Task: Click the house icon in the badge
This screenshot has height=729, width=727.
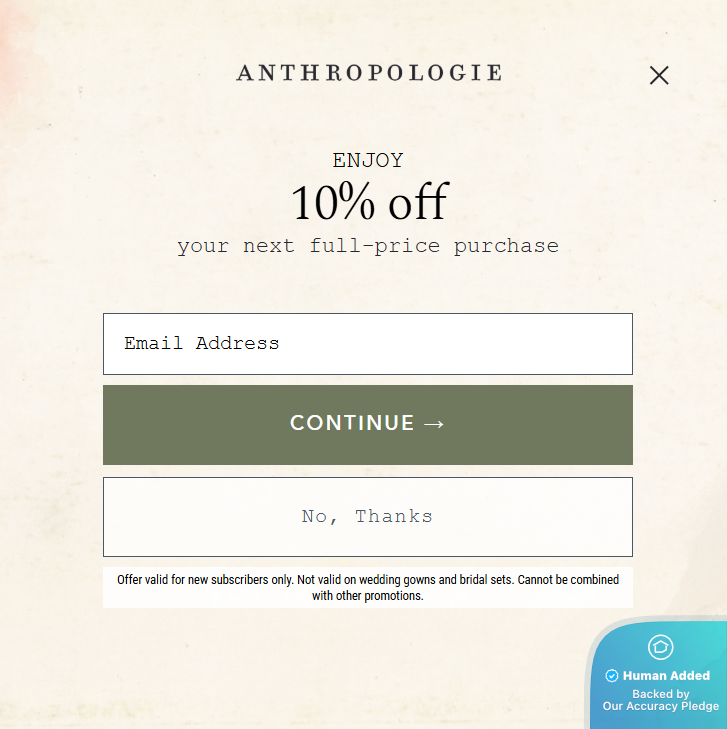Action: pos(661,647)
